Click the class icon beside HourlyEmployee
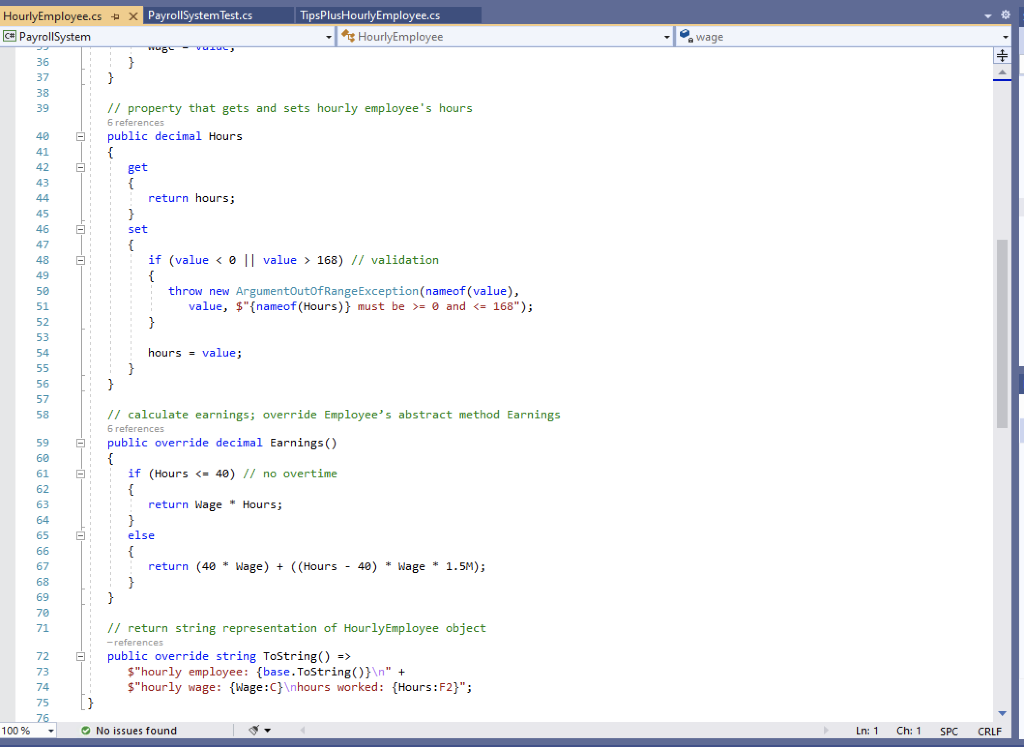 pos(348,37)
